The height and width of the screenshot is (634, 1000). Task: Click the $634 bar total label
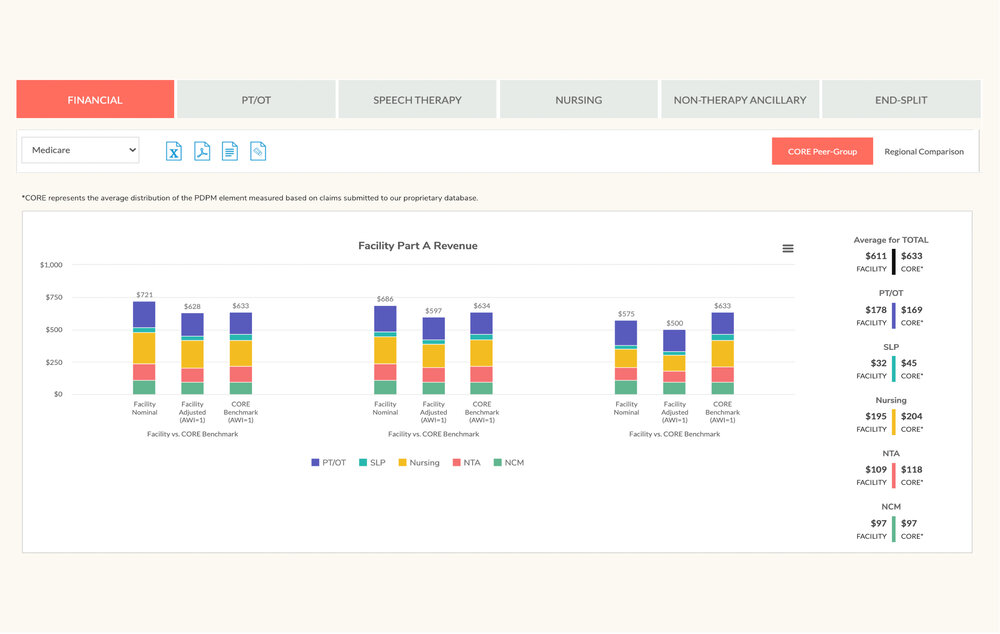tap(482, 306)
